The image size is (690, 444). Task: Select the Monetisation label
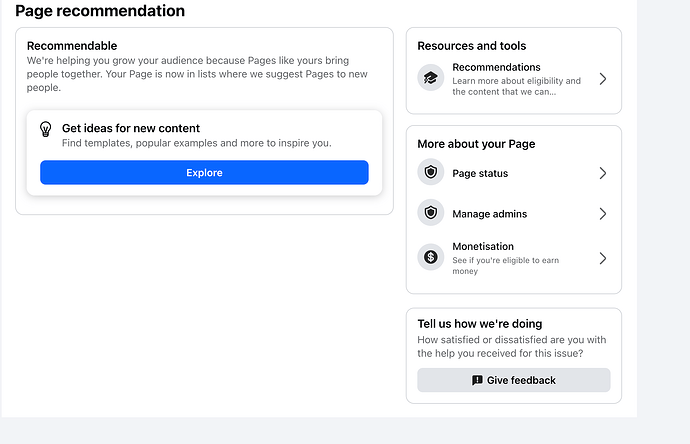coord(483,246)
